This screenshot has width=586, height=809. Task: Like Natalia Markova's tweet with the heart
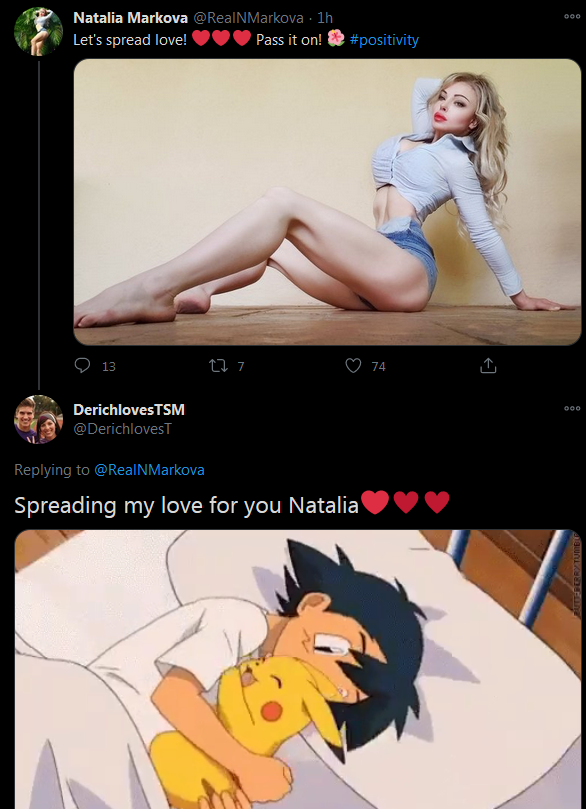pos(353,366)
